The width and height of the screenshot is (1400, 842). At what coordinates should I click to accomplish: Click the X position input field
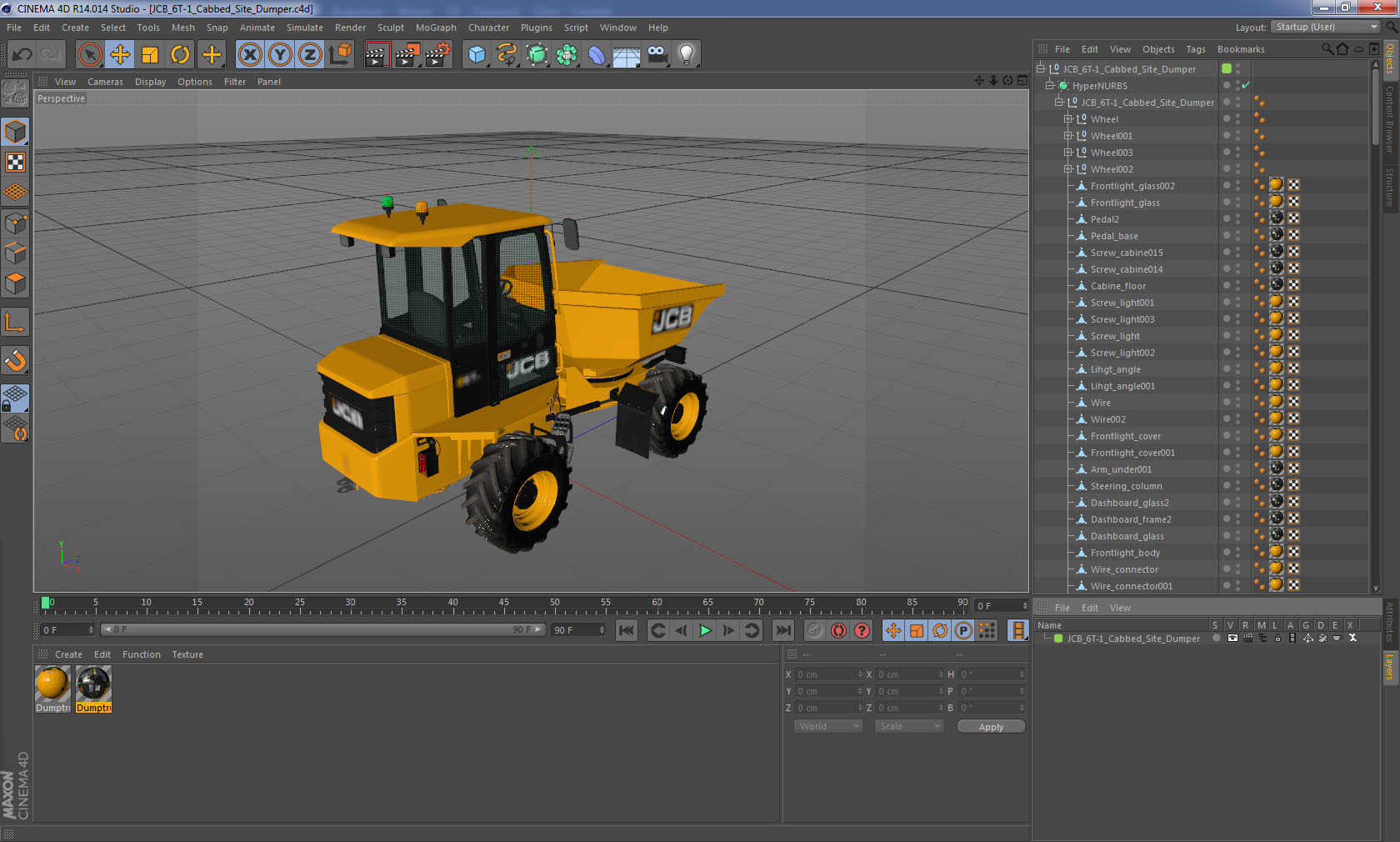click(830, 674)
